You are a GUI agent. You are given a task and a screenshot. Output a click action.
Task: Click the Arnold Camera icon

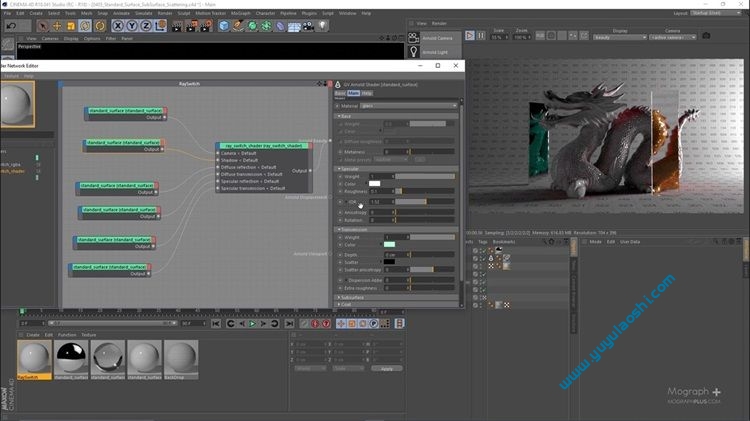click(413, 37)
